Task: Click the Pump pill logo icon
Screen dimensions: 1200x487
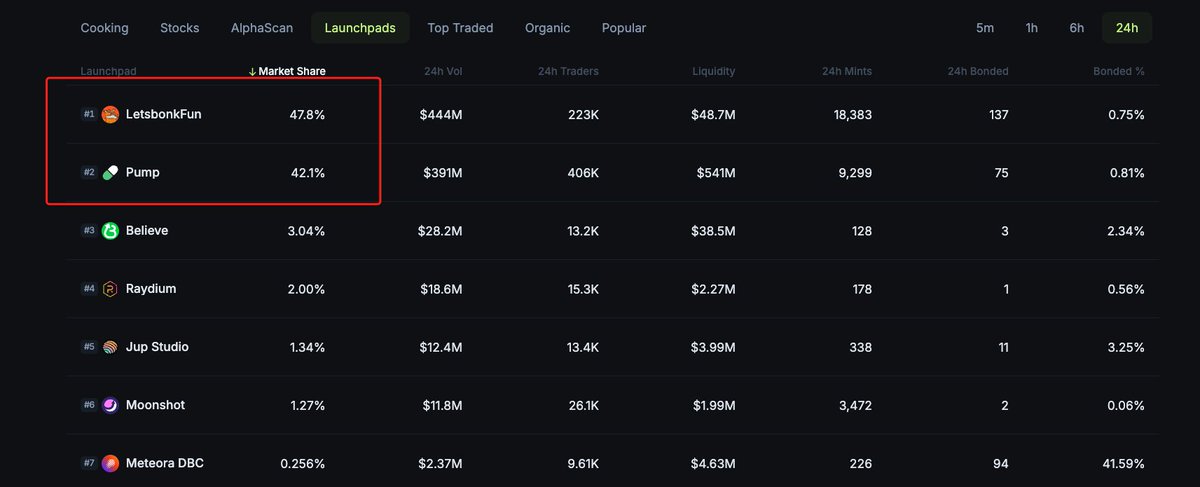Action: pos(110,172)
